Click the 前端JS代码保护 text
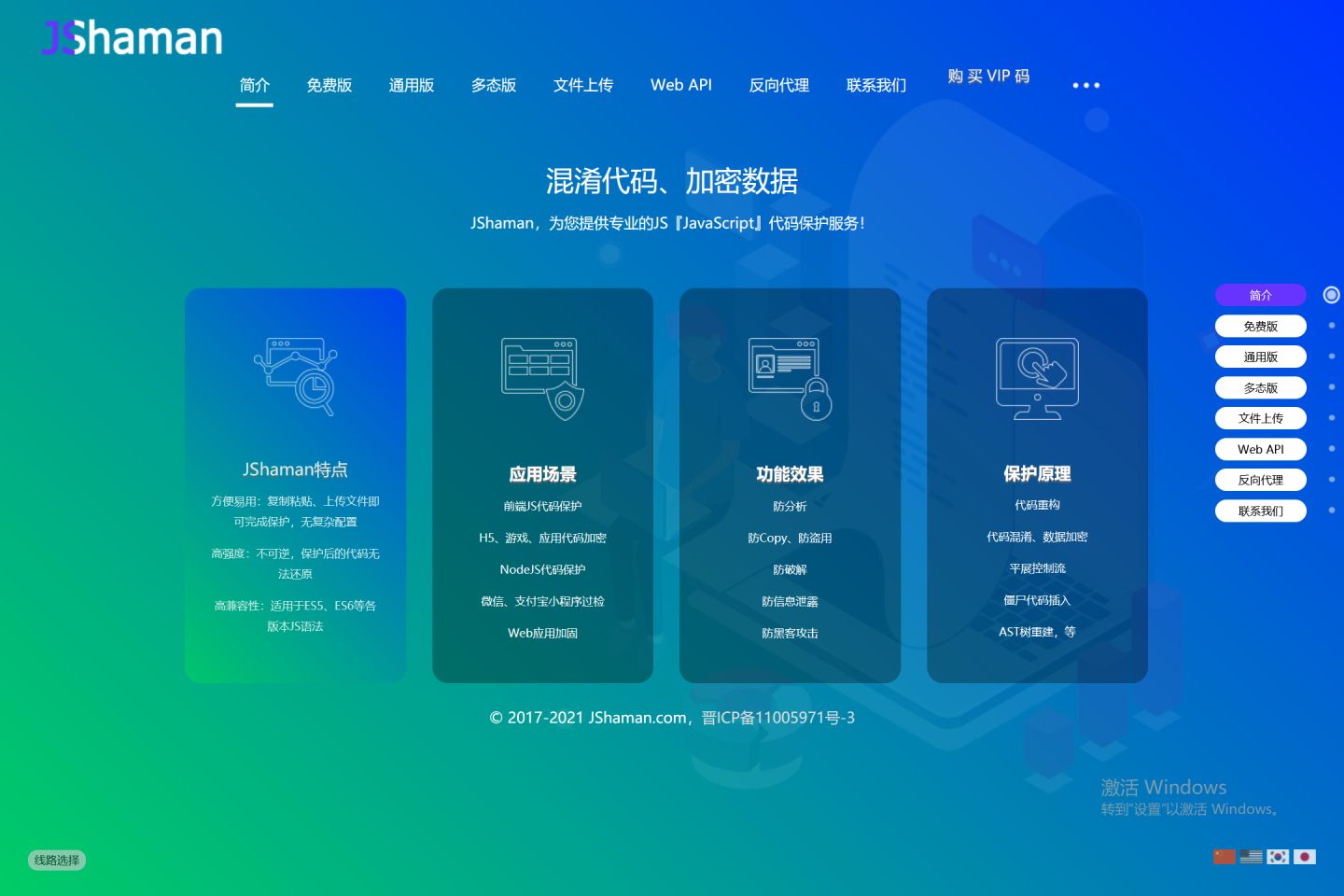The width and height of the screenshot is (1344, 896). [543, 506]
